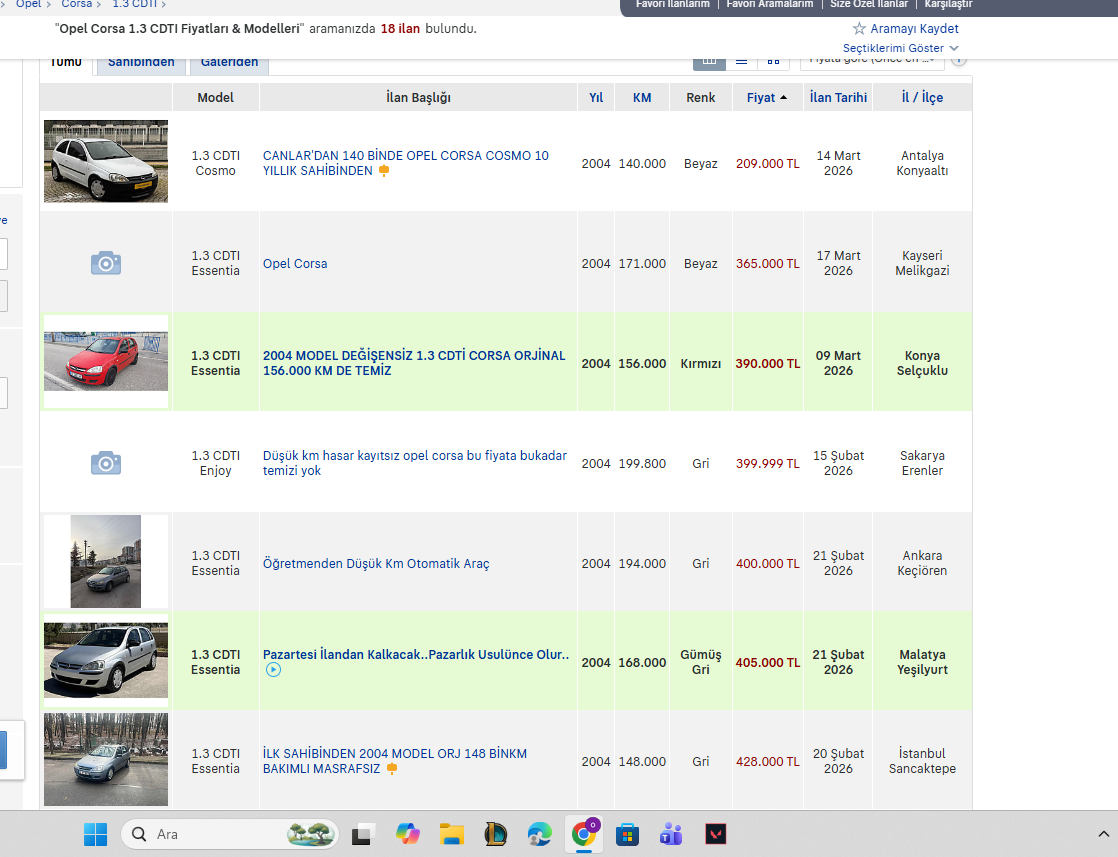
Task: Click the model cell 1.3 CDTI Enjoy
Action: (x=215, y=463)
